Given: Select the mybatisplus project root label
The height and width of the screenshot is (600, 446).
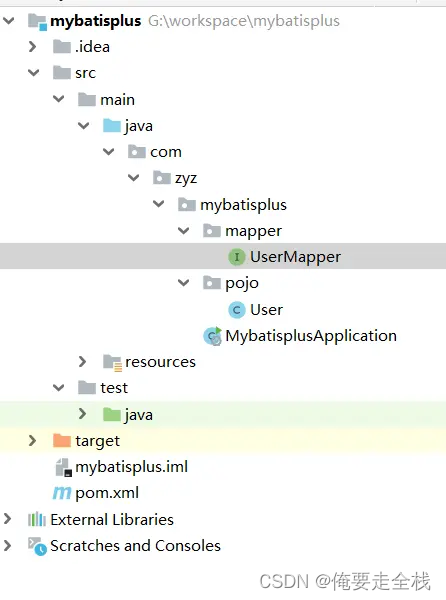Looking at the screenshot, I should point(96,21).
